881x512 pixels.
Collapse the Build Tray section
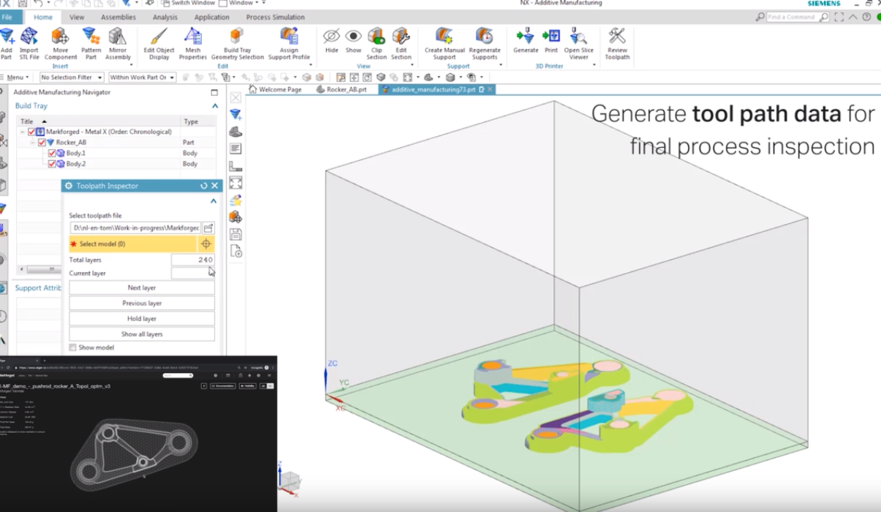[215, 106]
